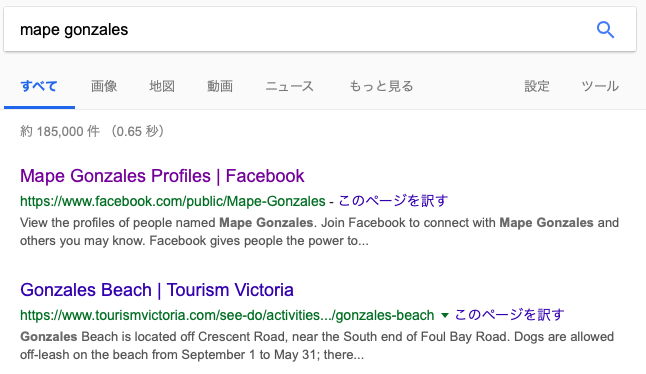
Task: Open the 地図 tab
Action: click(x=162, y=86)
